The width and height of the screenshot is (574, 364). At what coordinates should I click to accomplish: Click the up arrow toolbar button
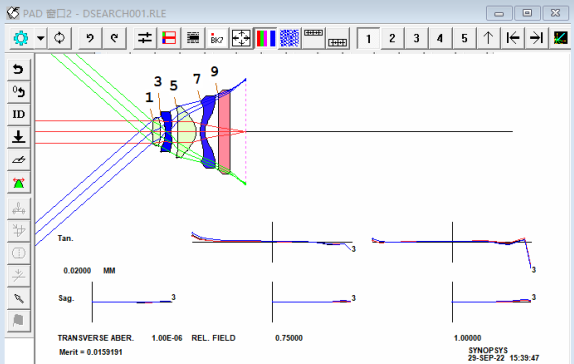(x=488, y=38)
